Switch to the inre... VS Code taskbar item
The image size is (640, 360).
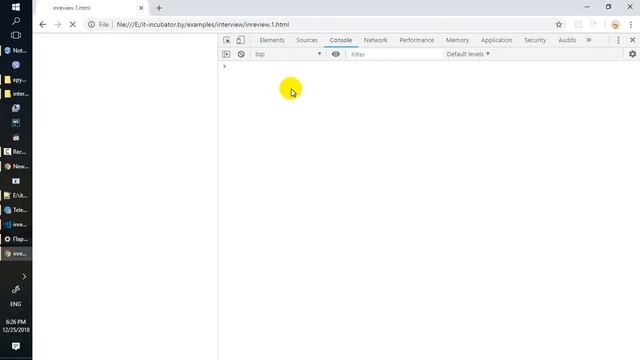coord(16,224)
